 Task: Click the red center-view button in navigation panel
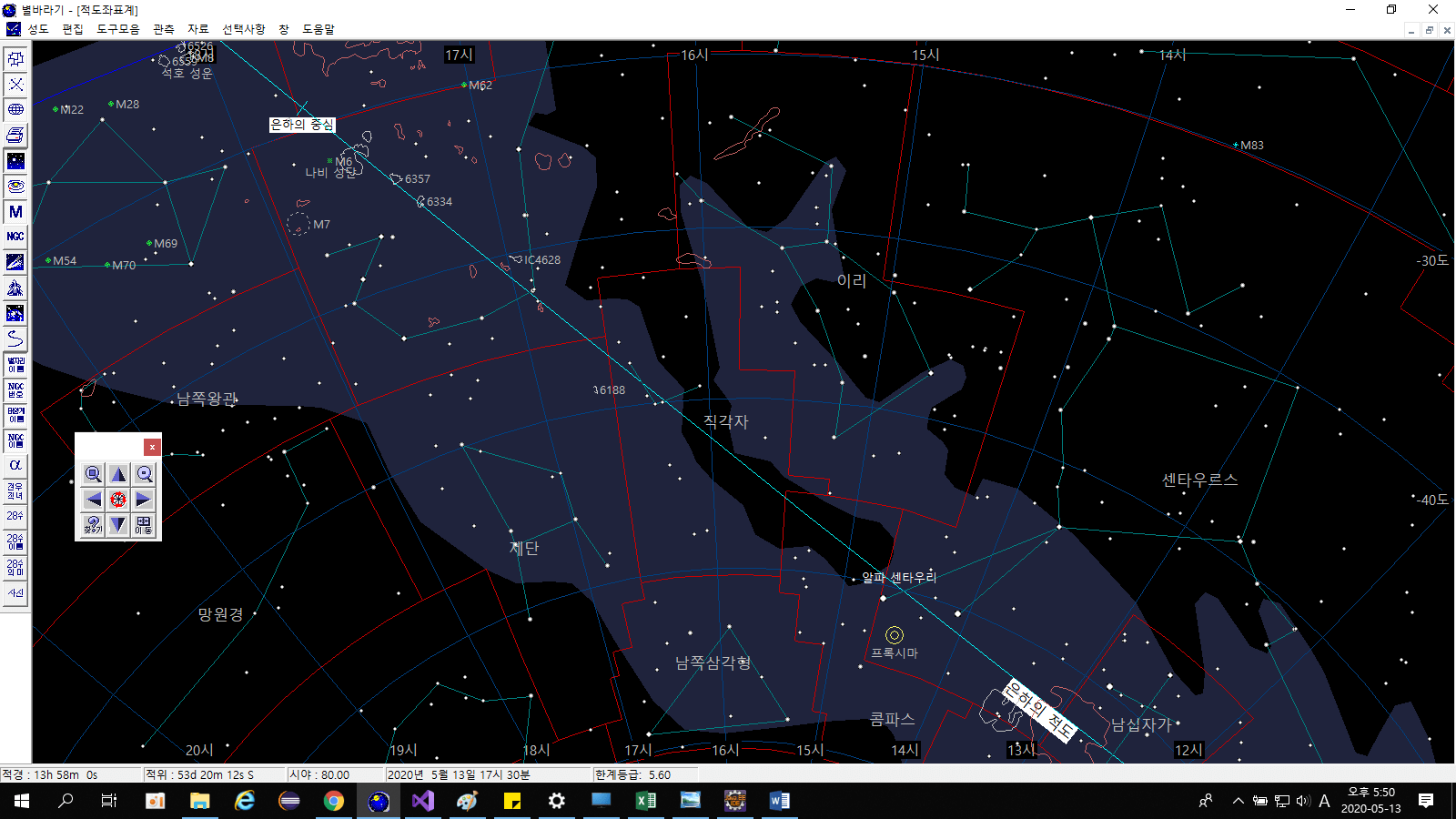click(118, 500)
